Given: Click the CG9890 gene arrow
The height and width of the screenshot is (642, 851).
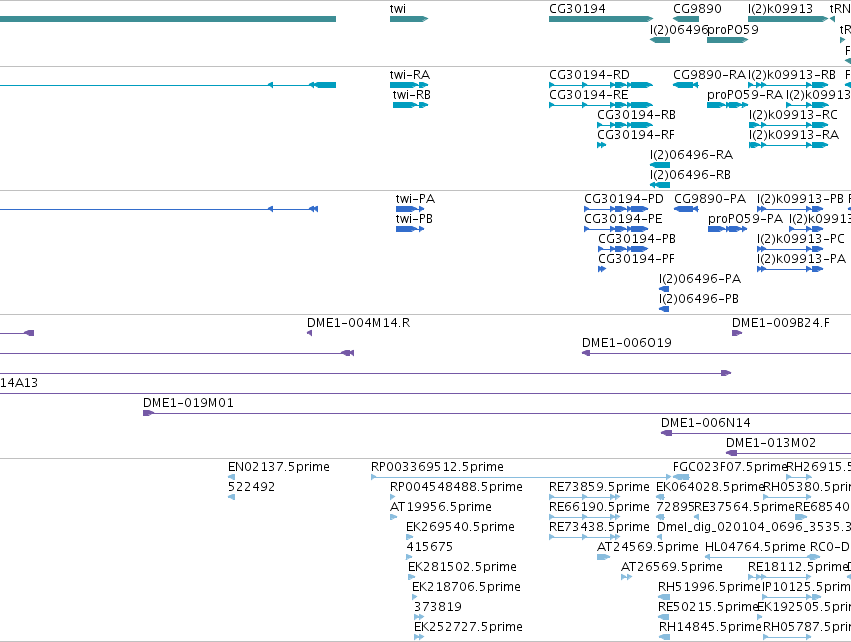Looking at the screenshot, I should click(x=685, y=19).
